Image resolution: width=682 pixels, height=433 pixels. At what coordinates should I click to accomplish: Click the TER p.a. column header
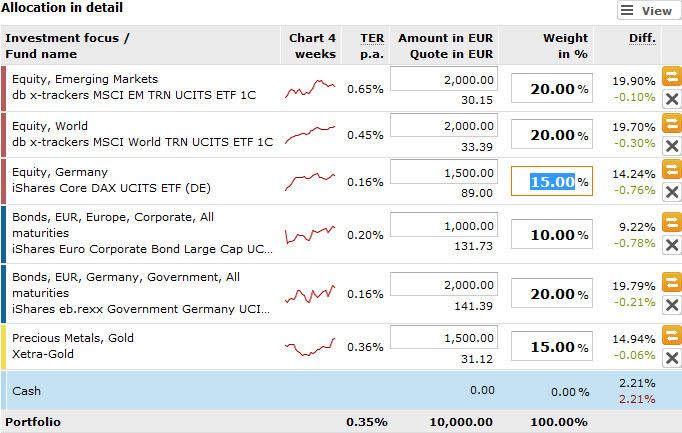(371, 45)
